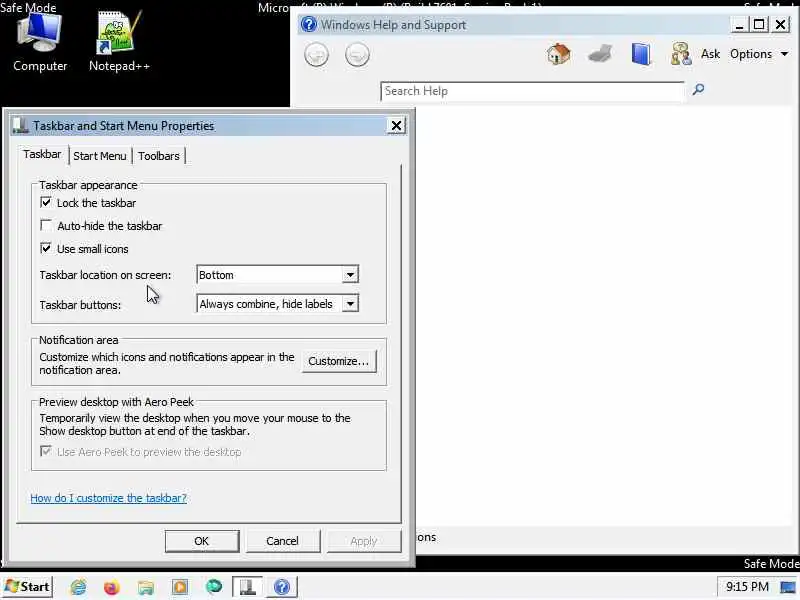The image size is (800, 600).
Task: Click the Notification area group title
Action: (x=79, y=340)
